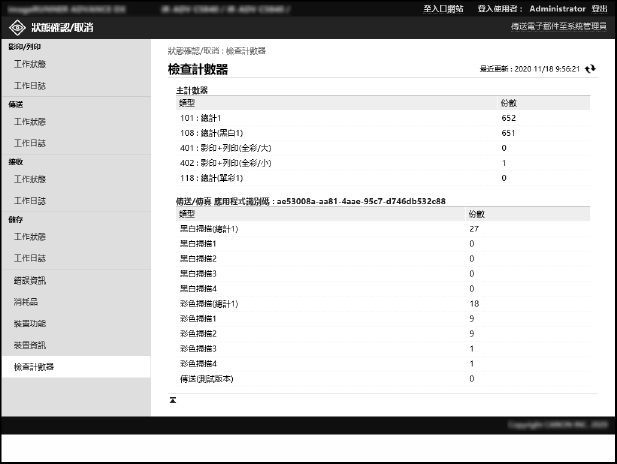
Task: Click the 狀態確認/取消 icon in the header
Action: tap(18, 26)
